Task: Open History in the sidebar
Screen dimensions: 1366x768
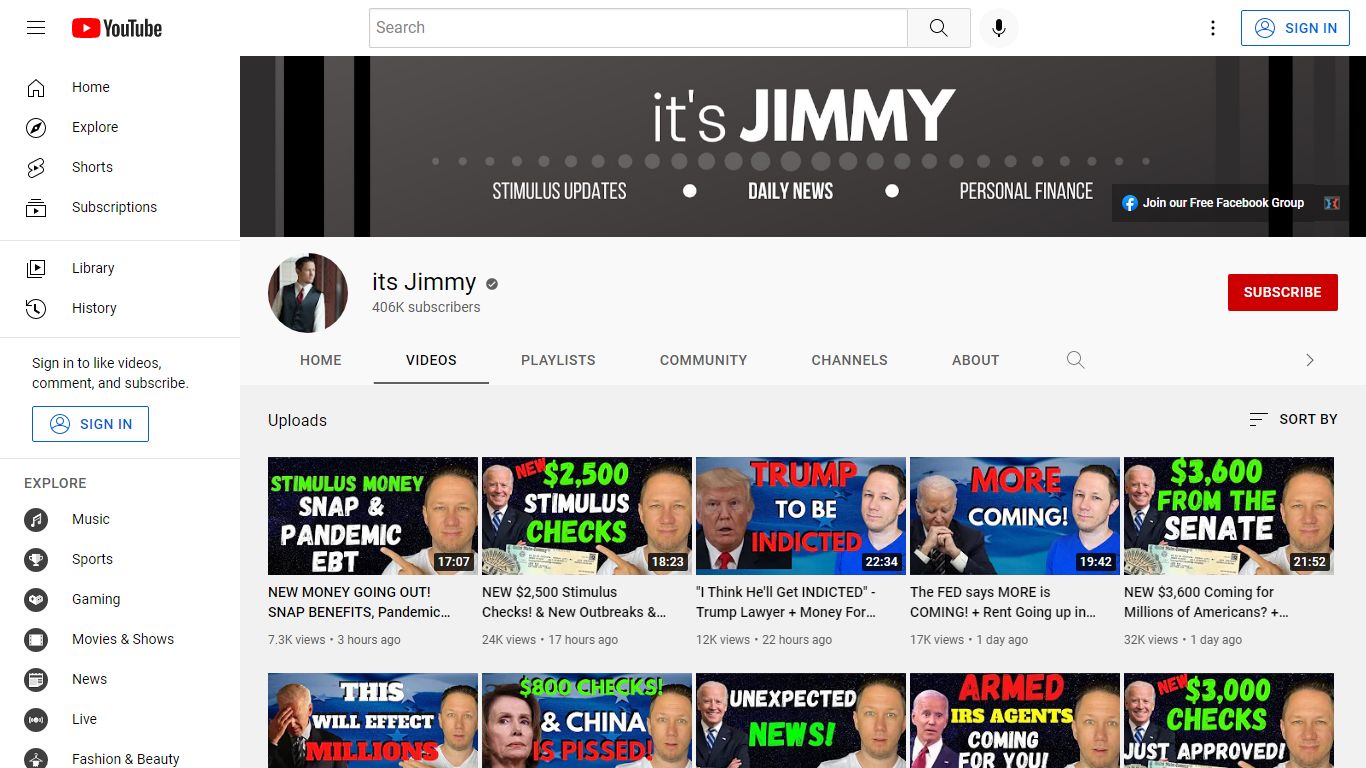Action: tap(120, 308)
